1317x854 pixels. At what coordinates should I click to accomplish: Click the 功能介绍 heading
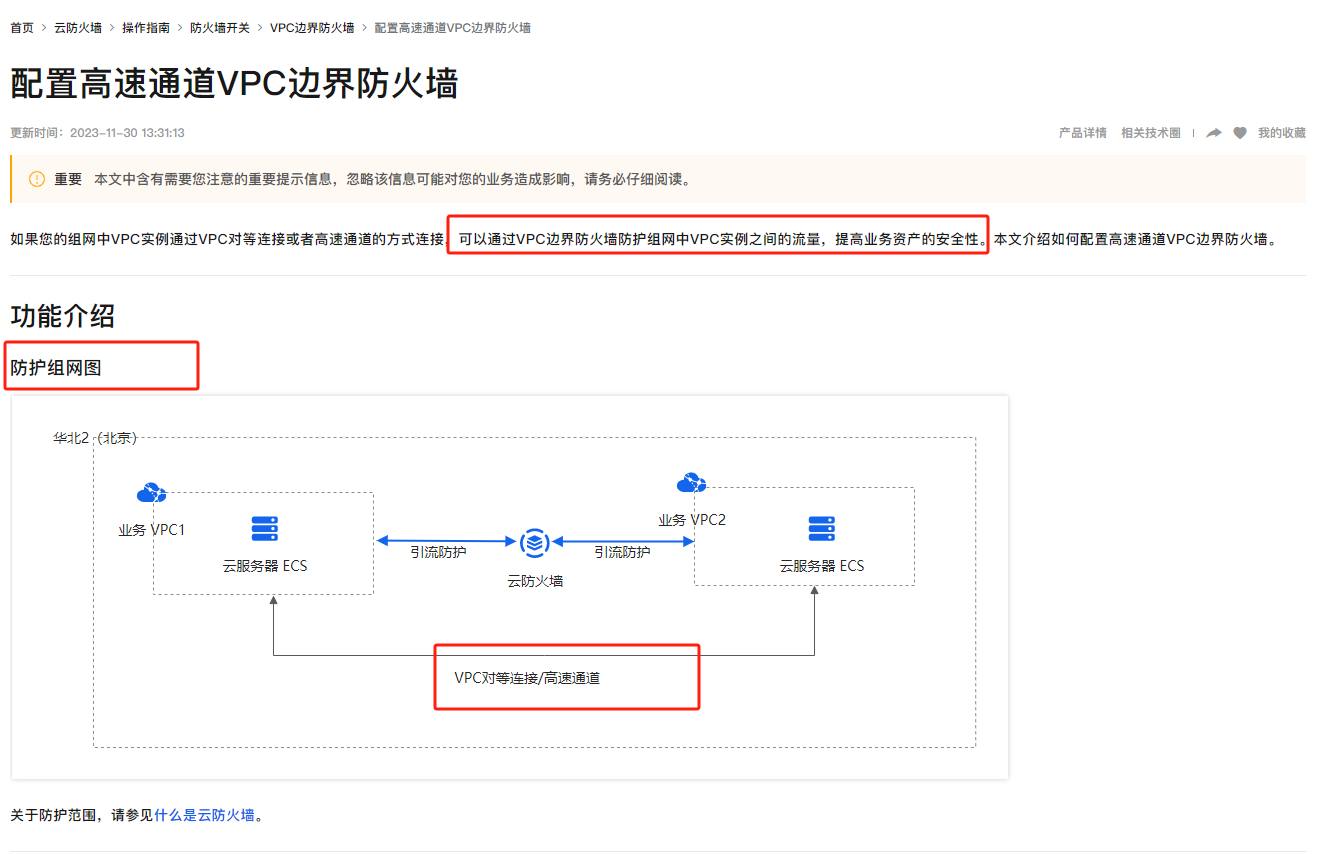62,316
